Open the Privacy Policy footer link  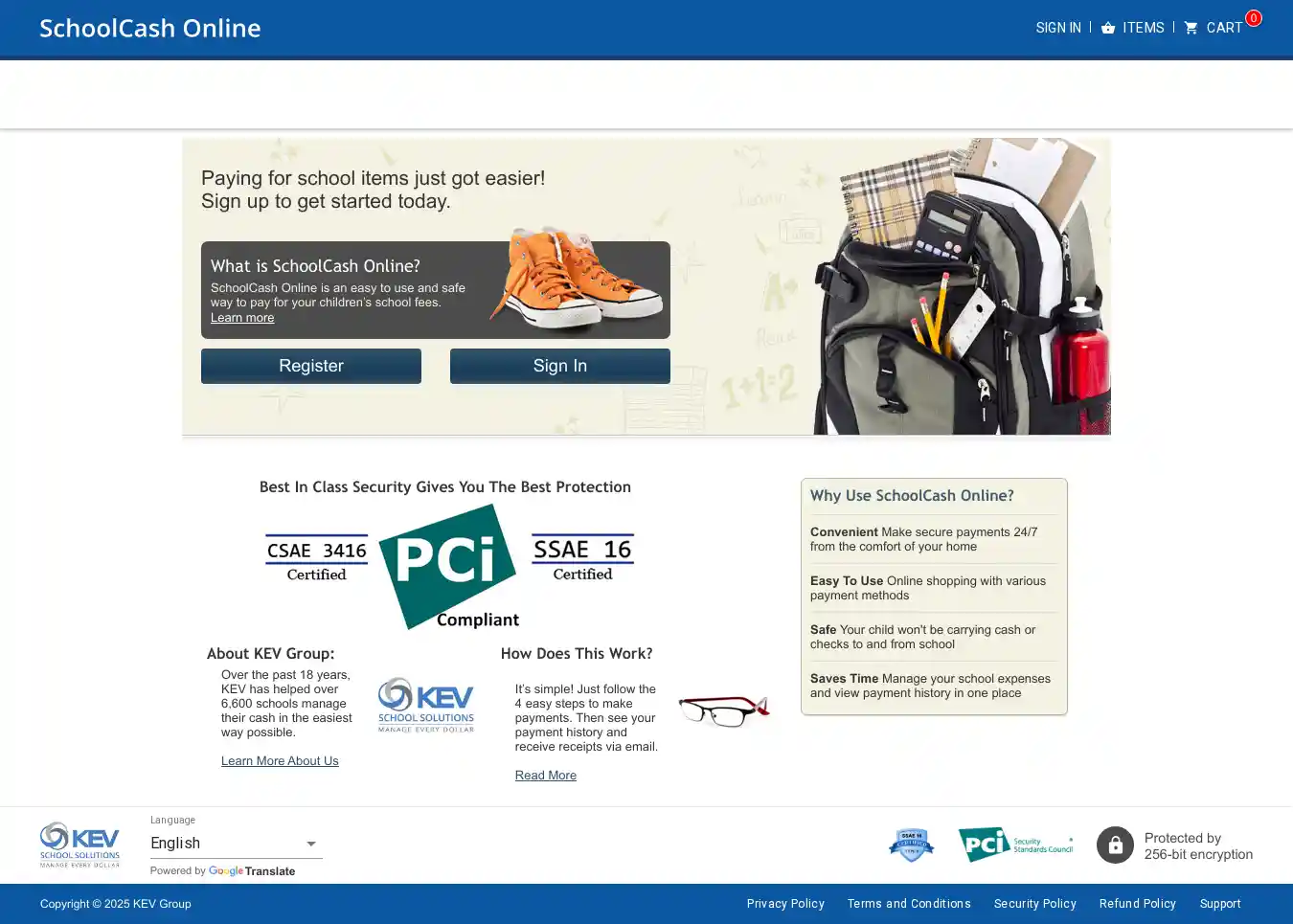pos(785,904)
